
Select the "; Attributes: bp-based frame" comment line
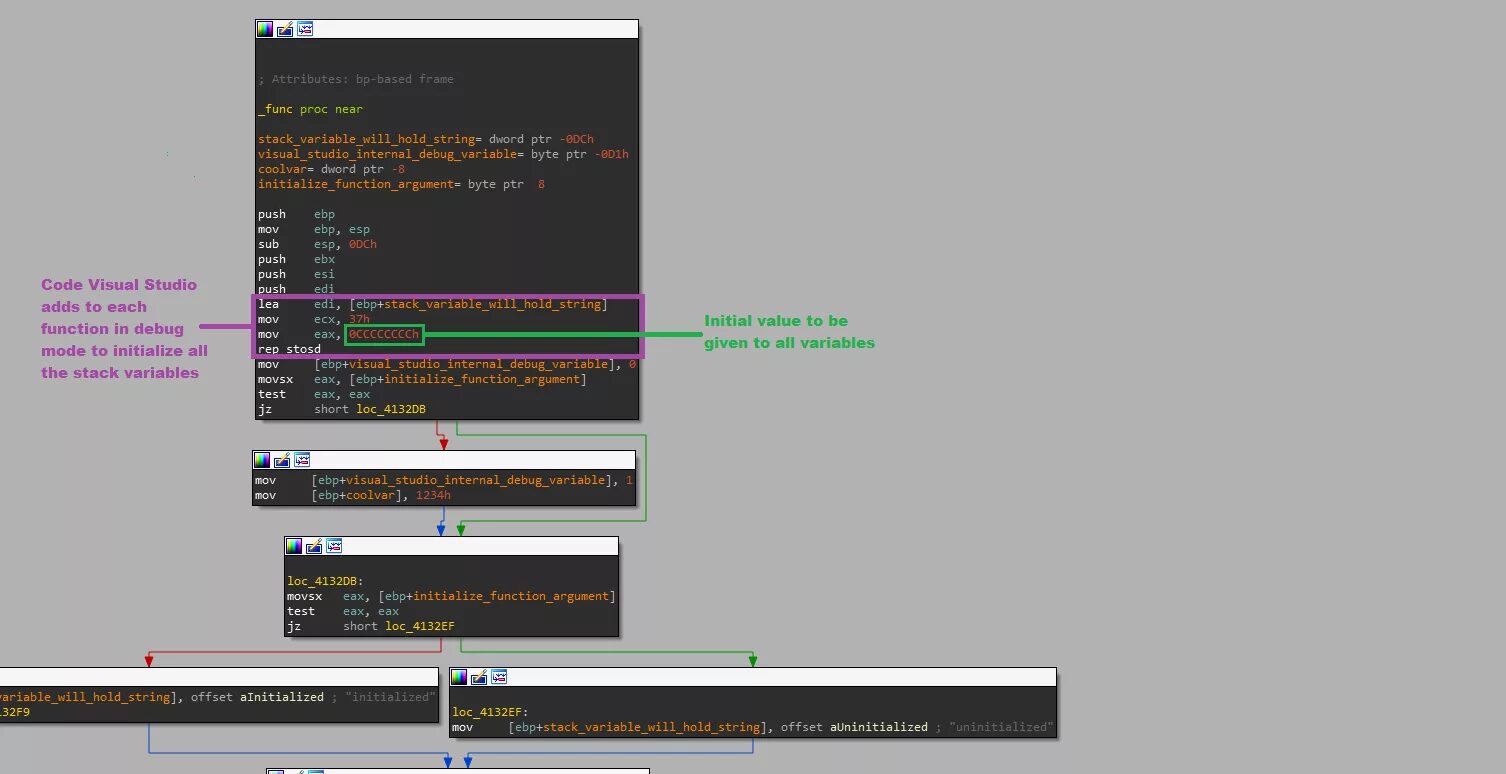point(355,79)
